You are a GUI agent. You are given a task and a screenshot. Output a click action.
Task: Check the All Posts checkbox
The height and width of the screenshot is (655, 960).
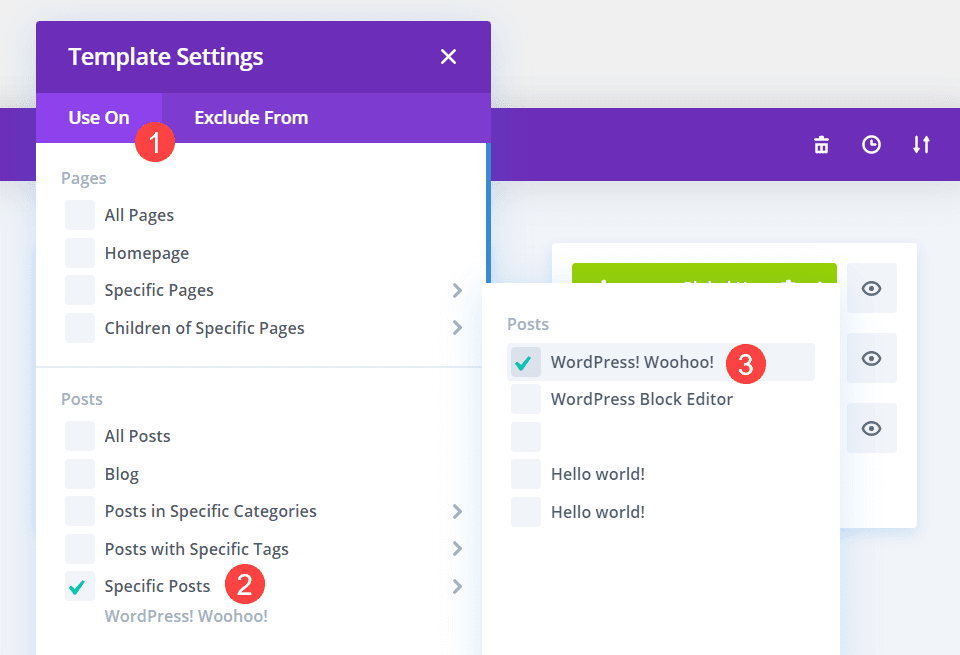click(79, 435)
